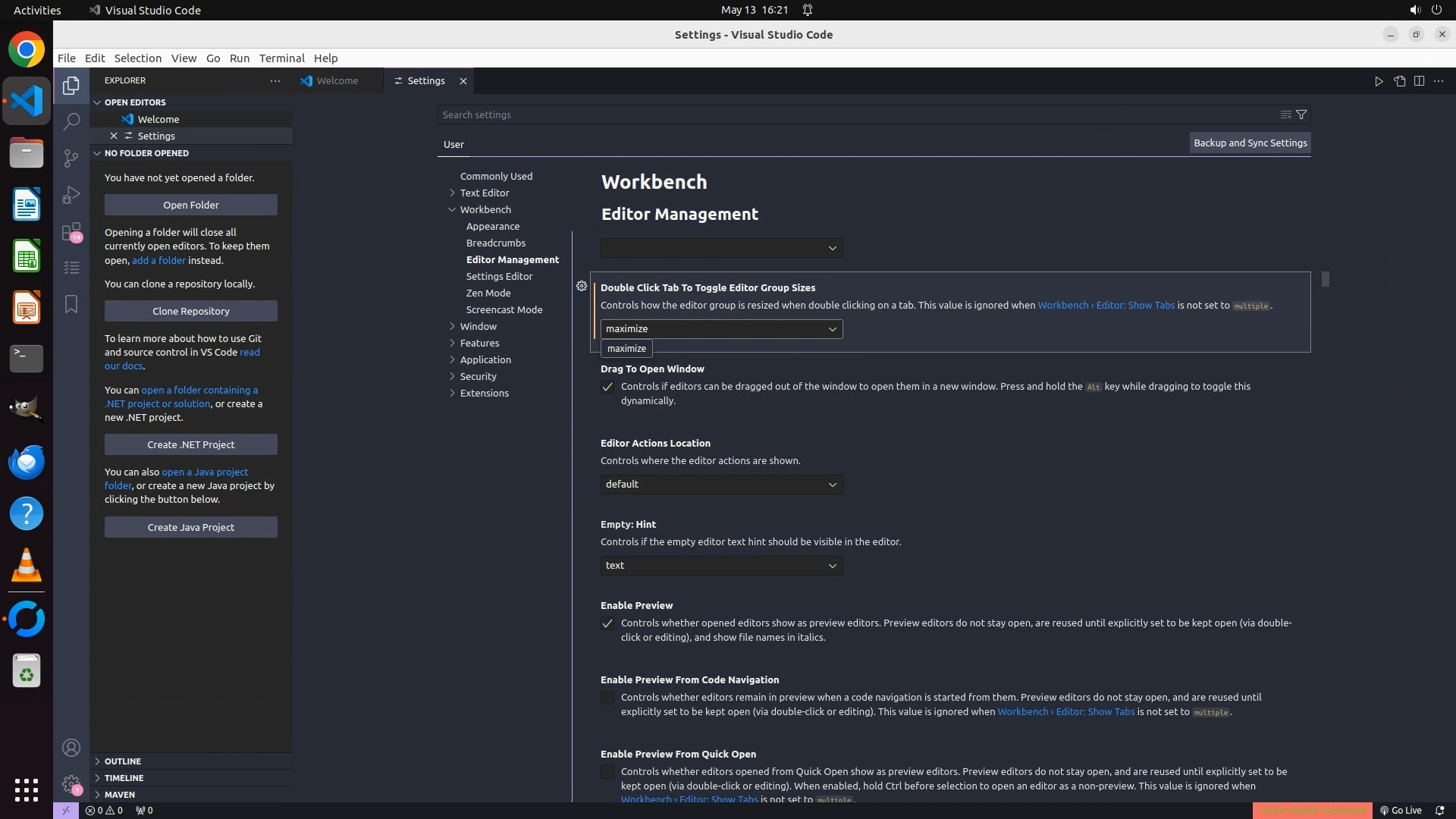
Task: Click the Clone Repository button
Action: coord(191,311)
